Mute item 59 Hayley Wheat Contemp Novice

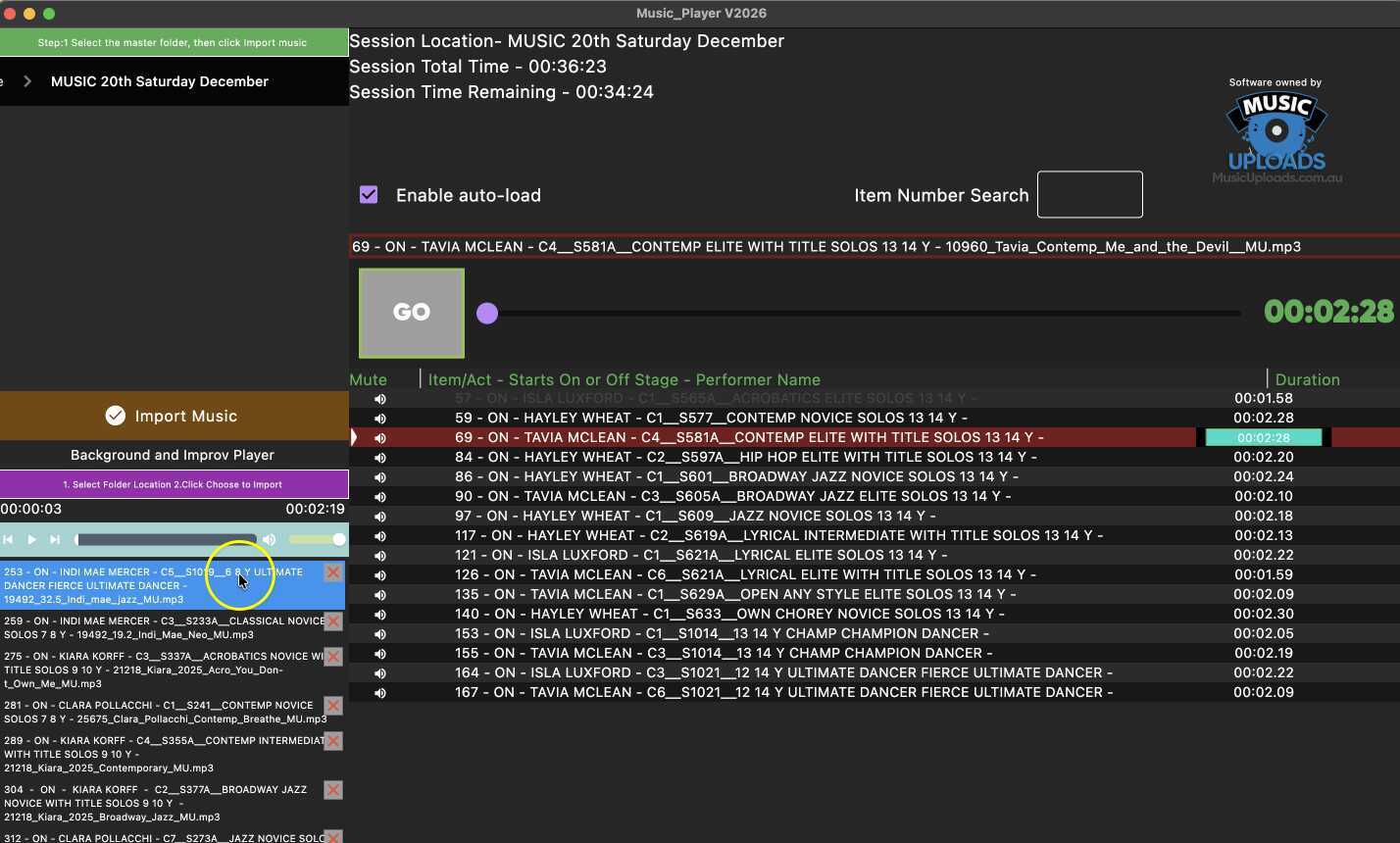(x=380, y=419)
